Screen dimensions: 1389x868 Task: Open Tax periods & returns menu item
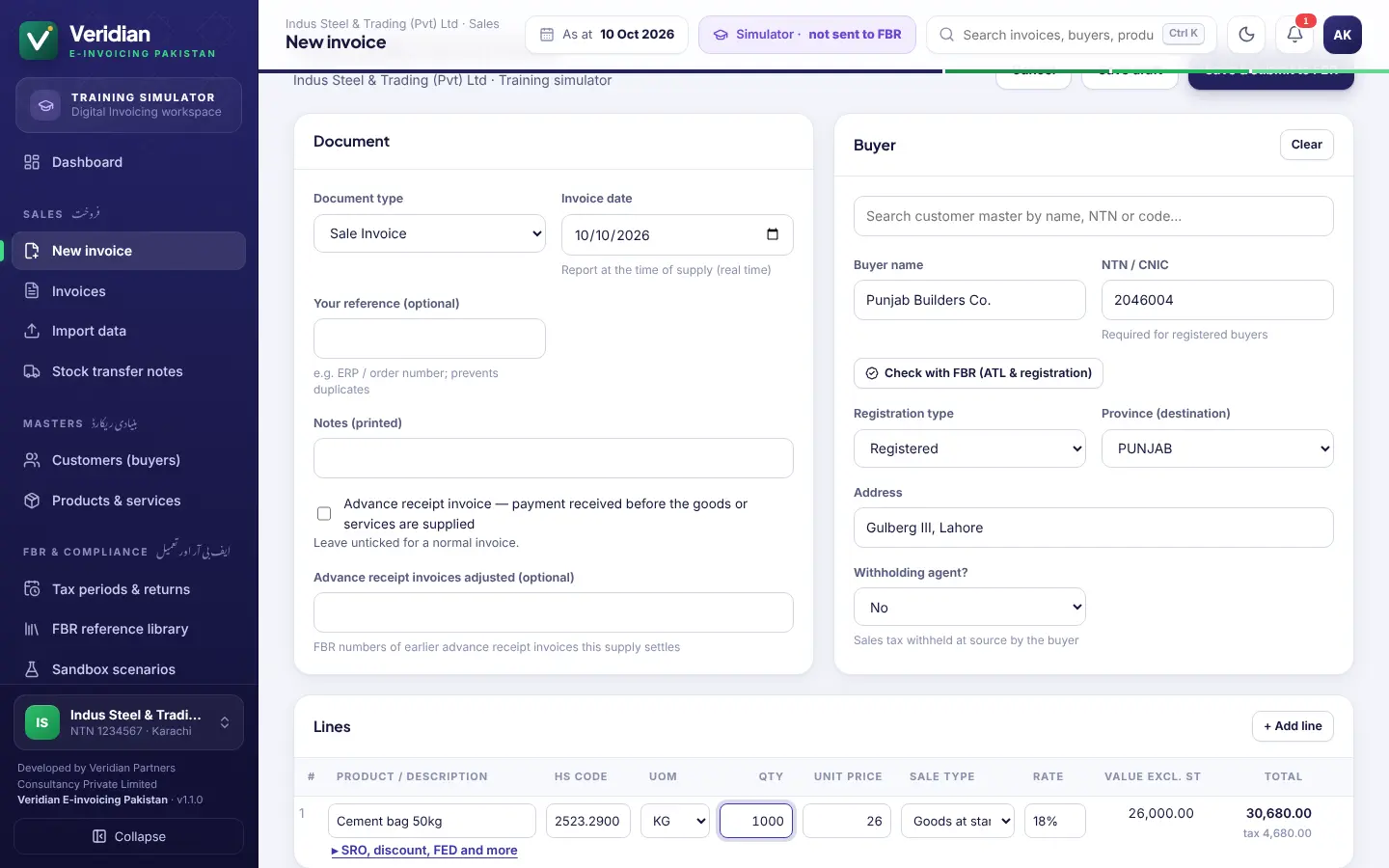[130, 589]
